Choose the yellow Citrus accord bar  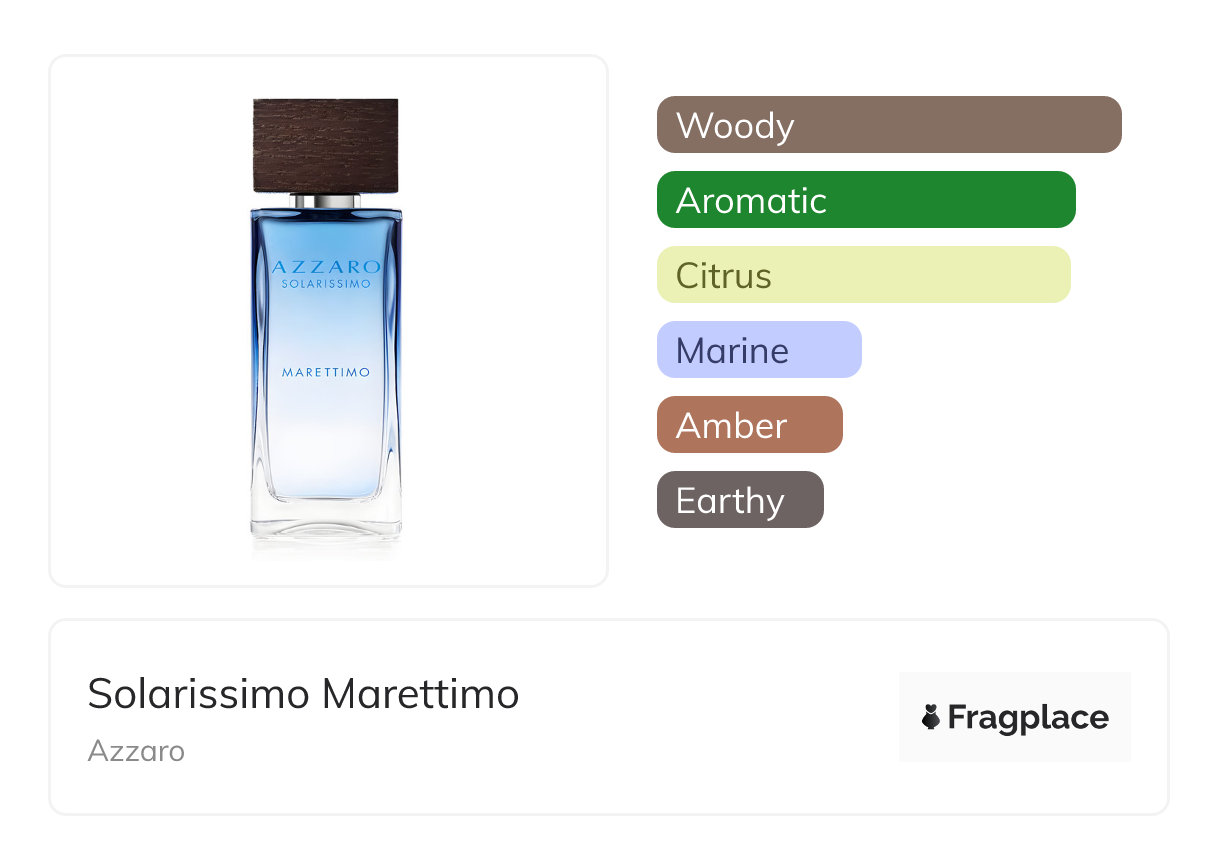pyautogui.click(x=863, y=275)
